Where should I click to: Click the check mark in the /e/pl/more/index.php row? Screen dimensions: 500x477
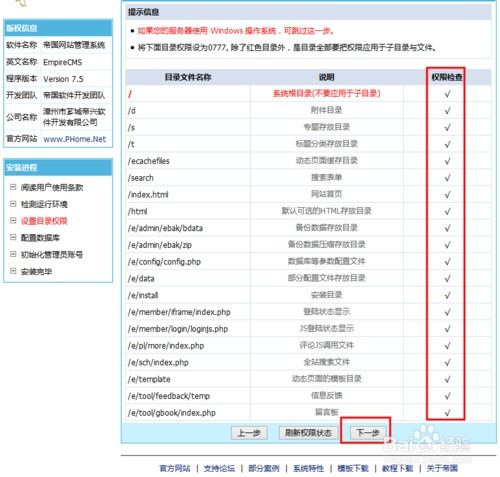tap(447, 345)
